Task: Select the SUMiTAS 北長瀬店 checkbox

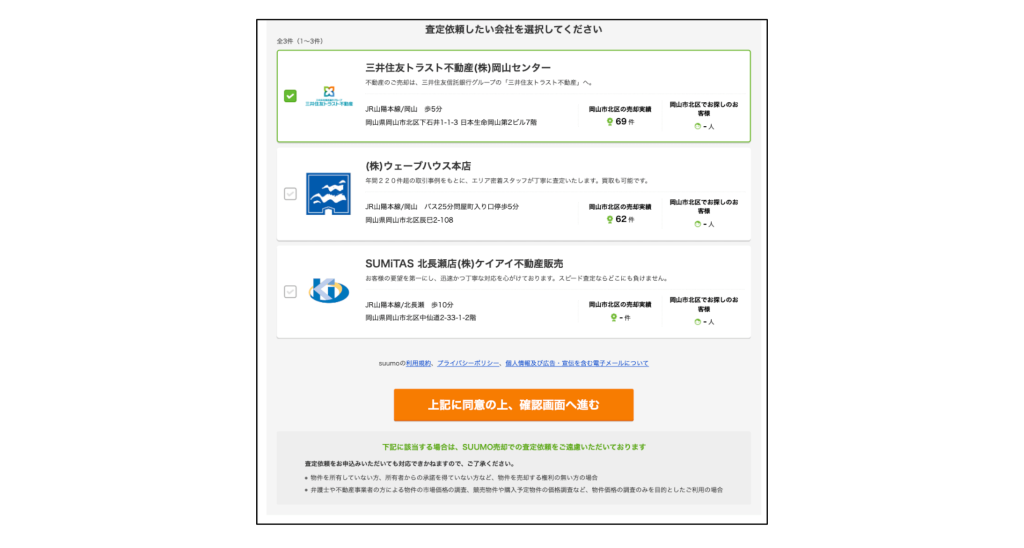Action: tap(290, 292)
